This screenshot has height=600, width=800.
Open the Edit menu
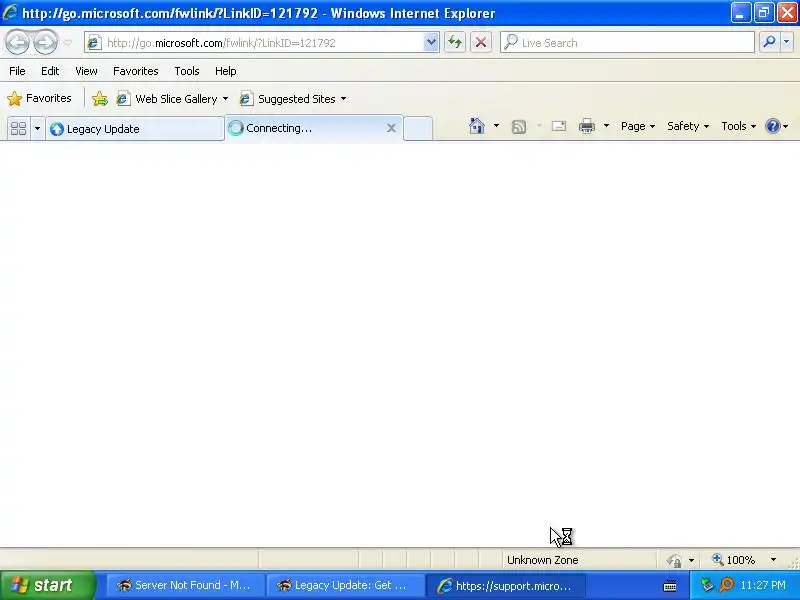pyautogui.click(x=50, y=71)
